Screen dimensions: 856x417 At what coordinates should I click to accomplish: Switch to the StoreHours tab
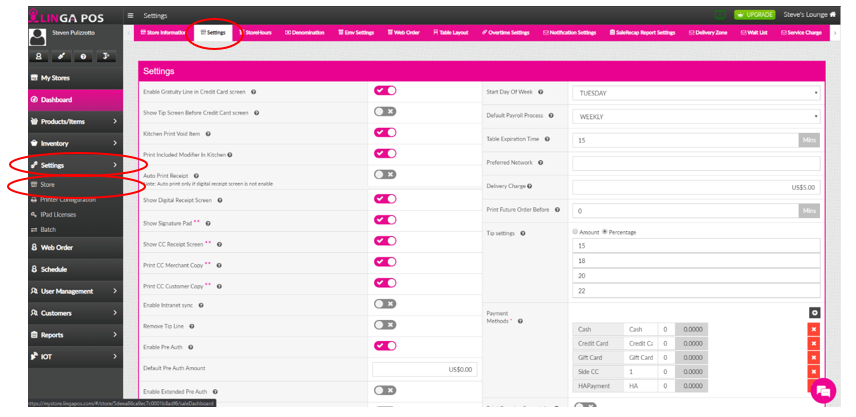[255, 33]
